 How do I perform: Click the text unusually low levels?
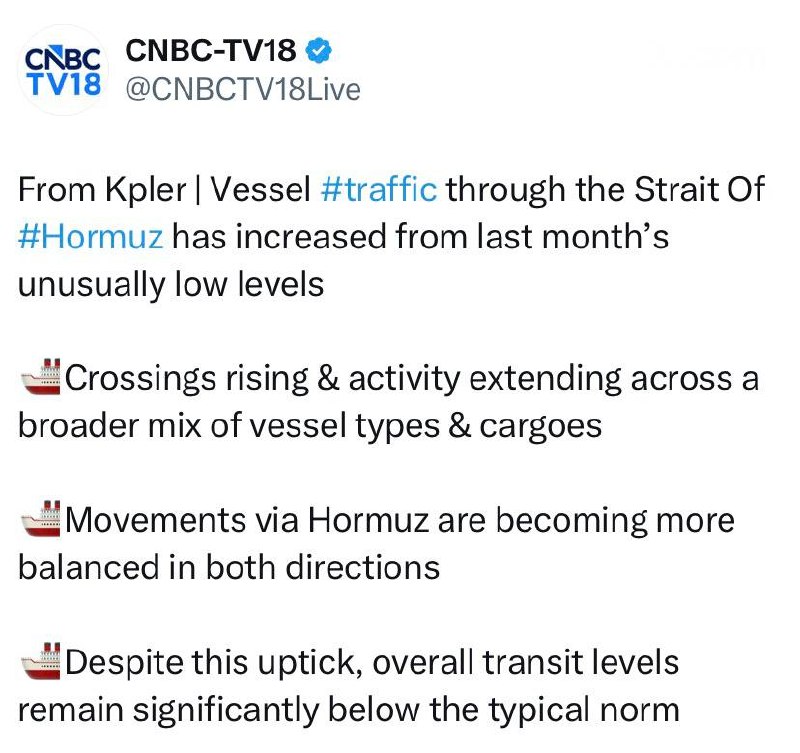click(x=170, y=284)
